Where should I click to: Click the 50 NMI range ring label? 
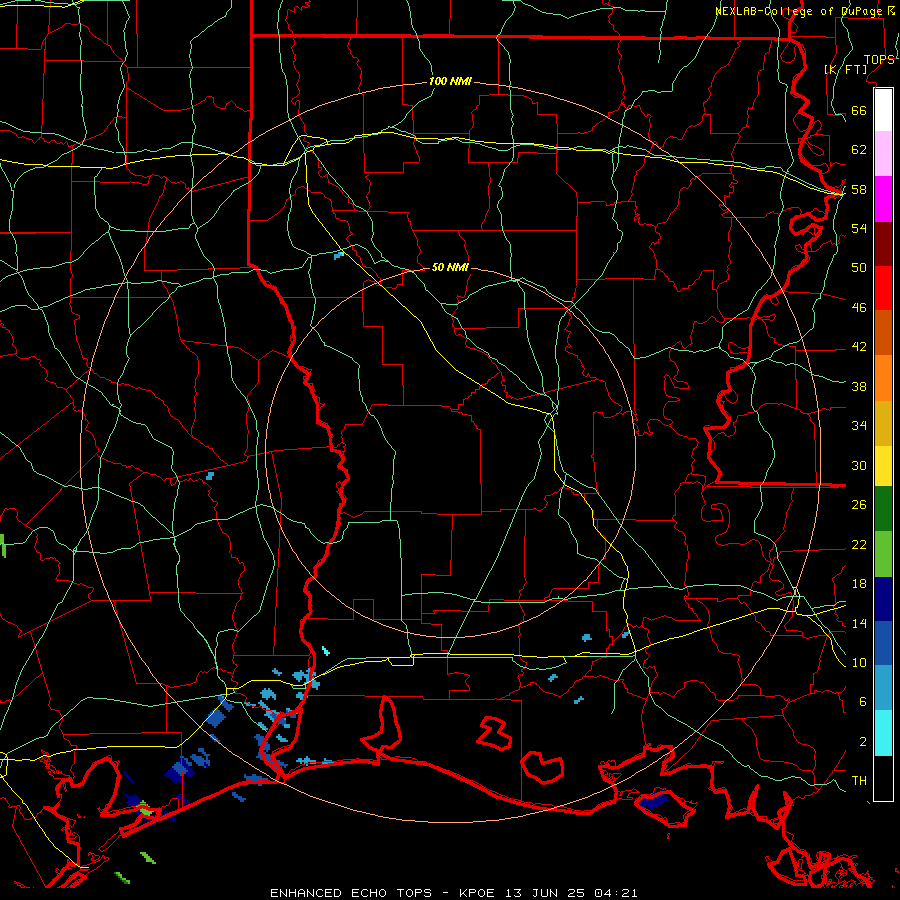coord(450,267)
